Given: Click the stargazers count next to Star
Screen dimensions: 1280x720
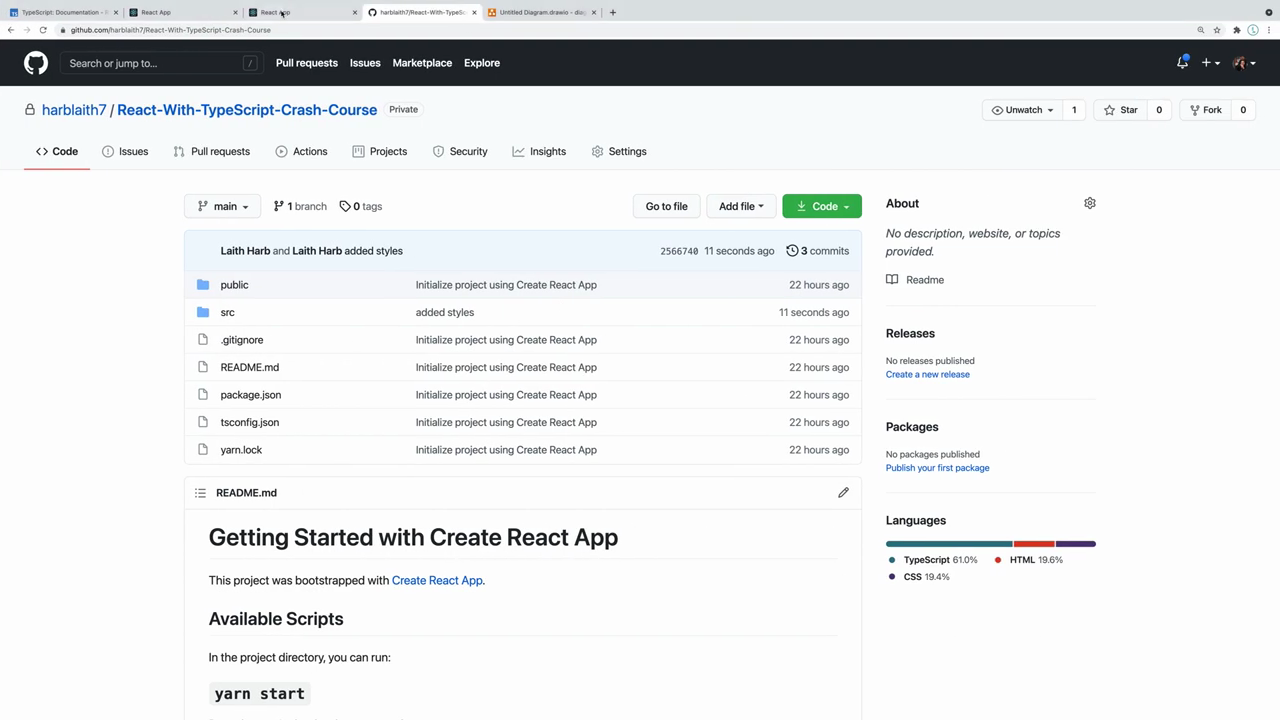Looking at the screenshot, I should (x=1159, y=110).
